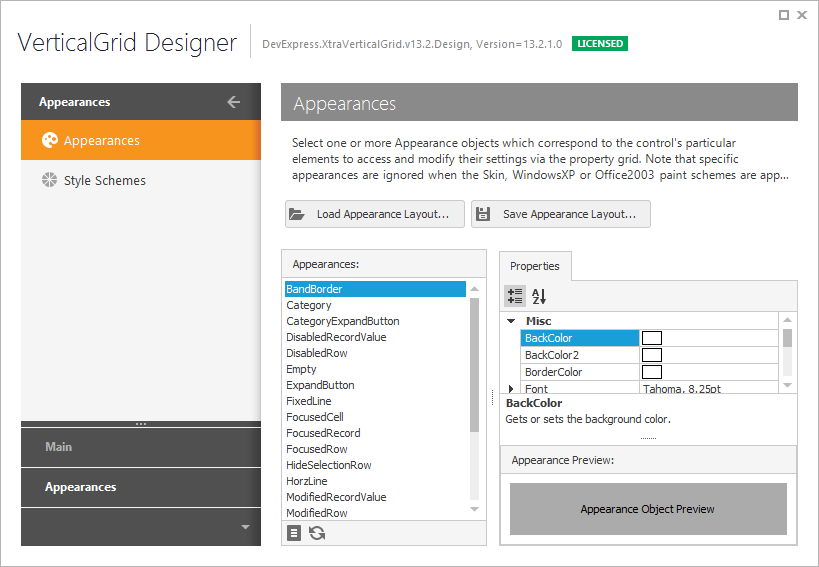Click property grid scroll-down arrow
This screenshot has width=819, height=567.
[788, 385]
